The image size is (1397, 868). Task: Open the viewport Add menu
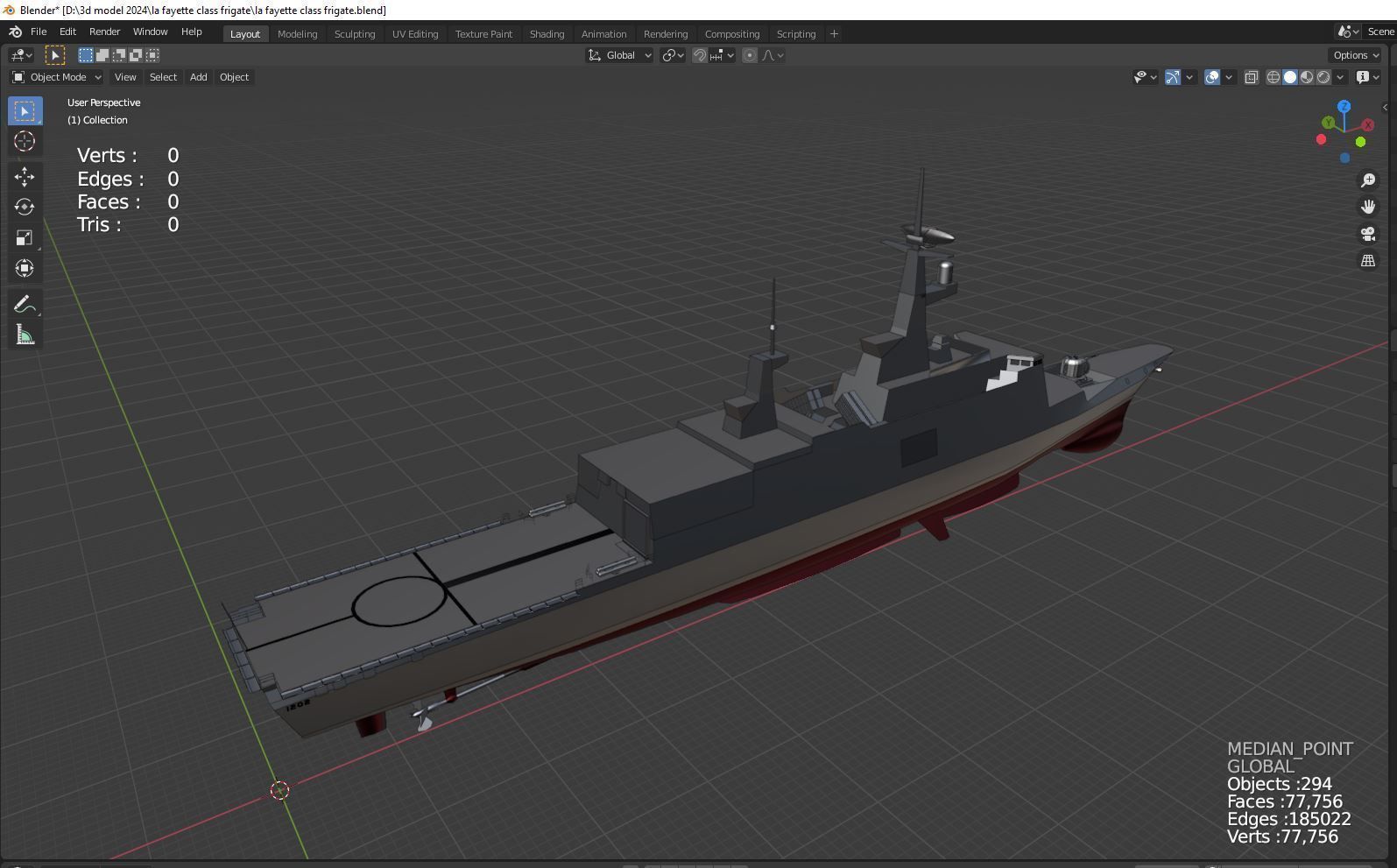click(x=198, y=77)
